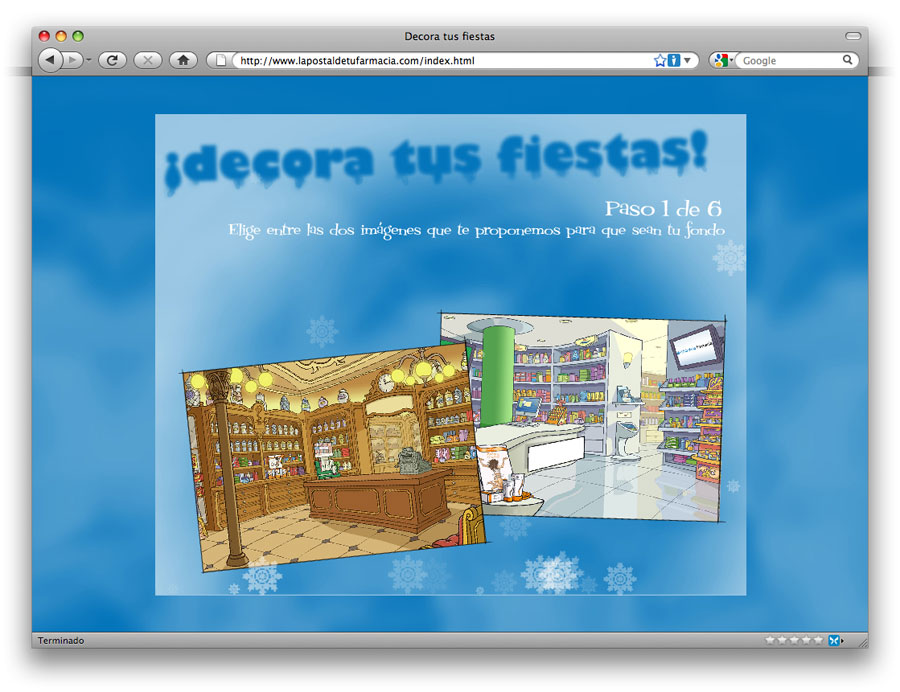Open the Google search engine selector

tap(724, 60)
